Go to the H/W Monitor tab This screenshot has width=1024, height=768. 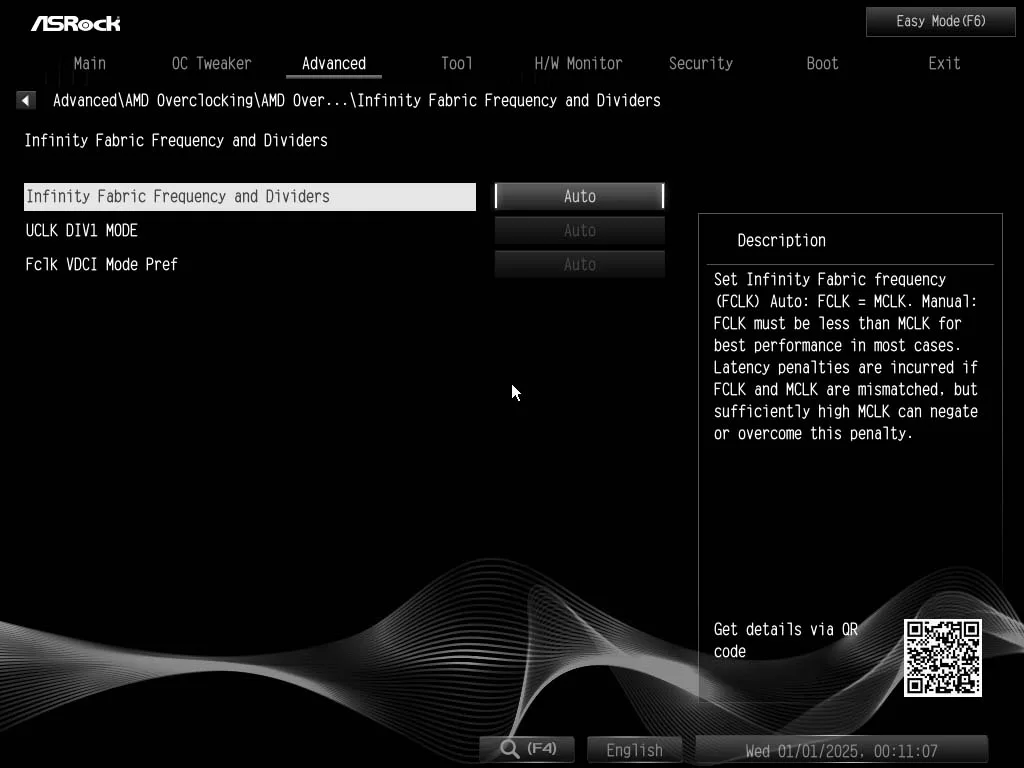[x=578, y=63]
